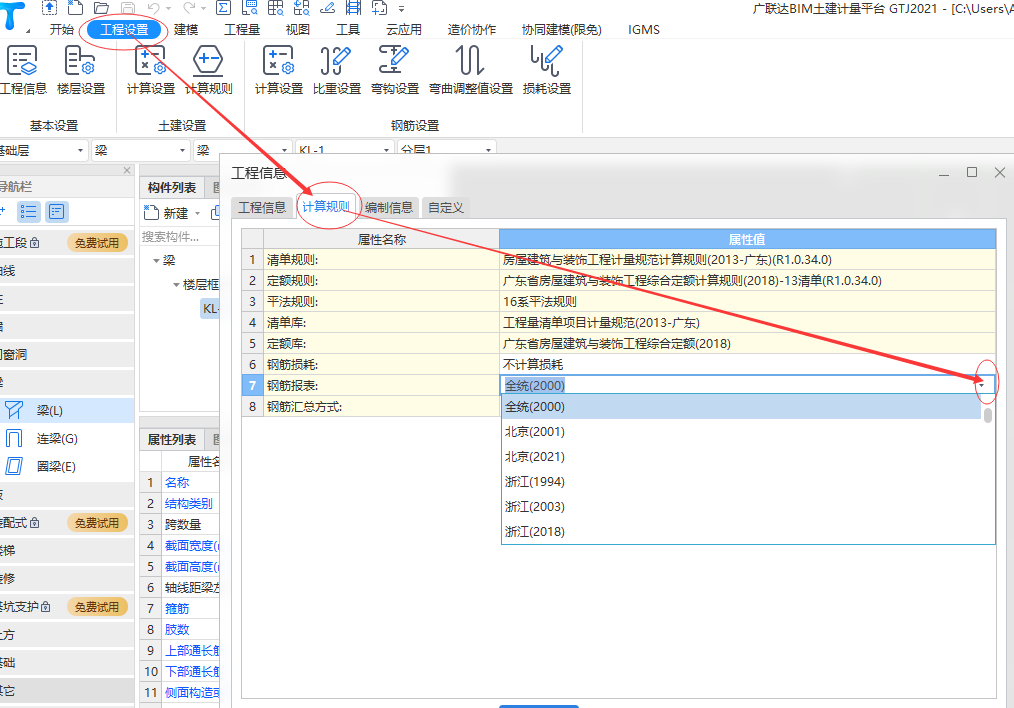Click the pen edit icon in quick access bar
Image resolution: width=1014 pixels, height=708 pixels.
[328, 8]
